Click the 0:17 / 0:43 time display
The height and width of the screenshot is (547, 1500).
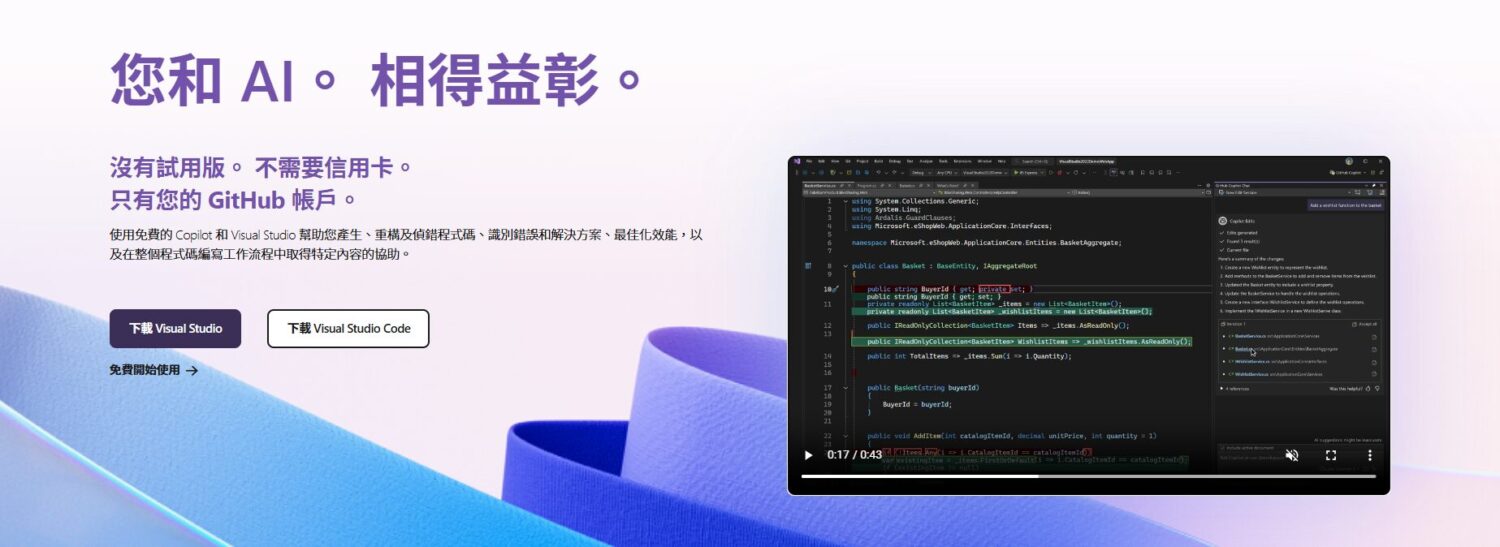tap(854, 455)
